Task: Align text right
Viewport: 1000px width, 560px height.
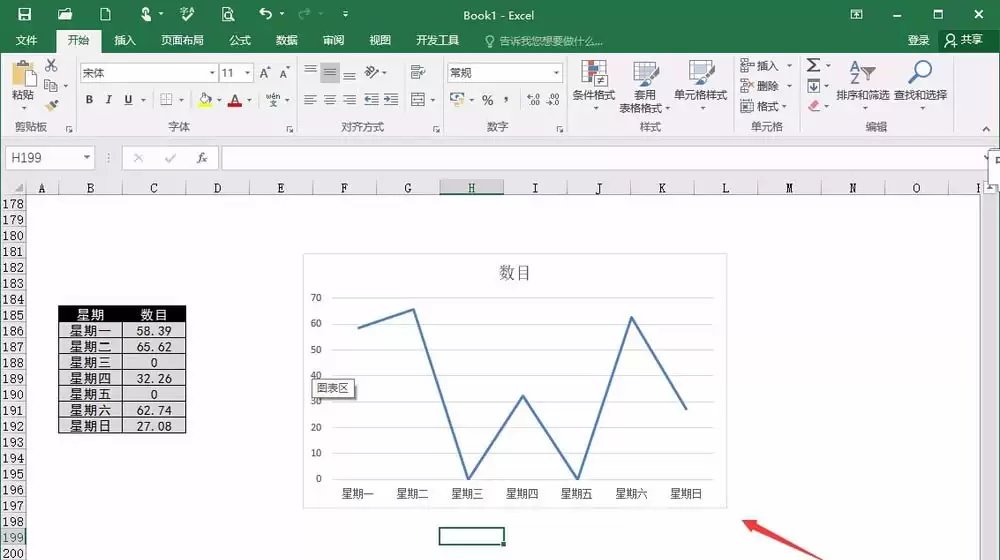Action: coord(349,99)
